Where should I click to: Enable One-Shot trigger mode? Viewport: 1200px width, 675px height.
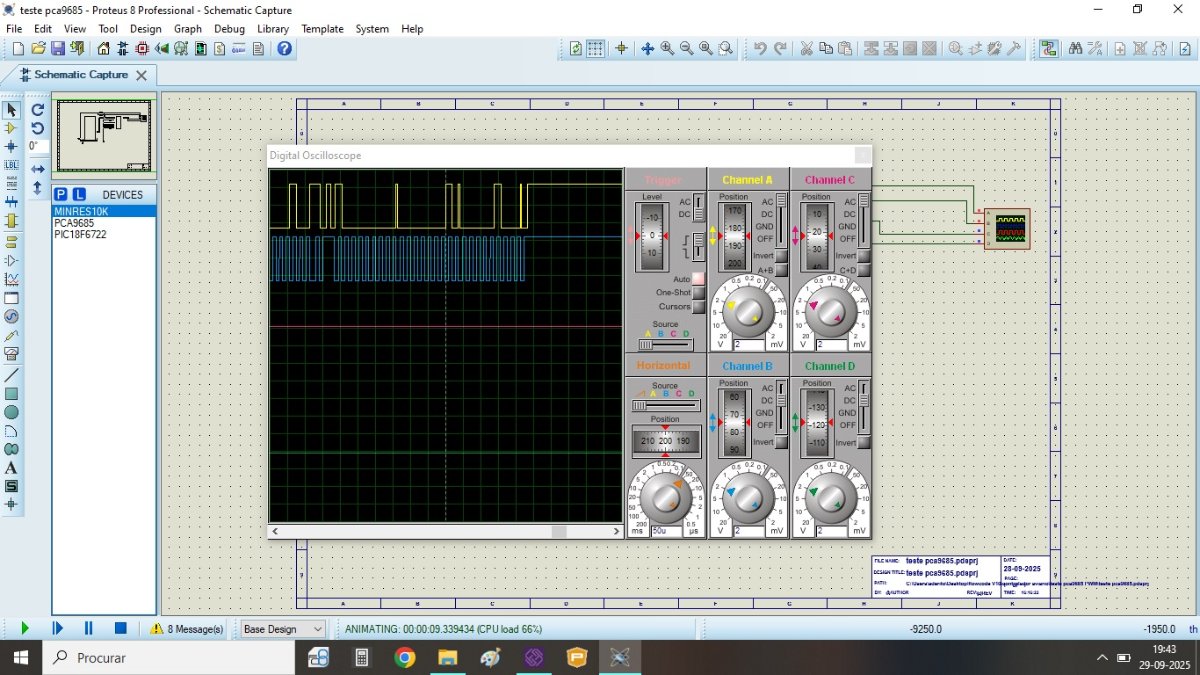point(698,292)
